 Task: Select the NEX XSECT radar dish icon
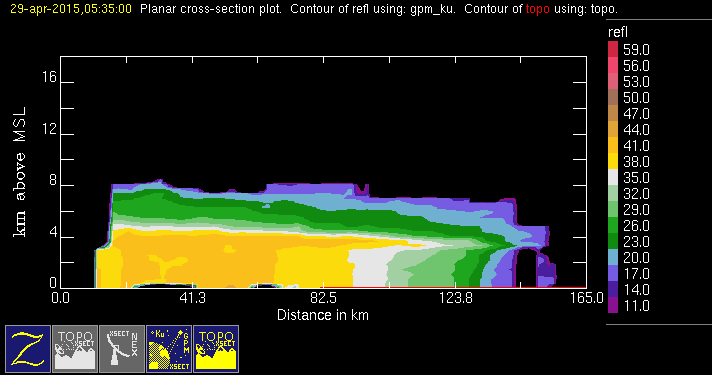(122, 349)
